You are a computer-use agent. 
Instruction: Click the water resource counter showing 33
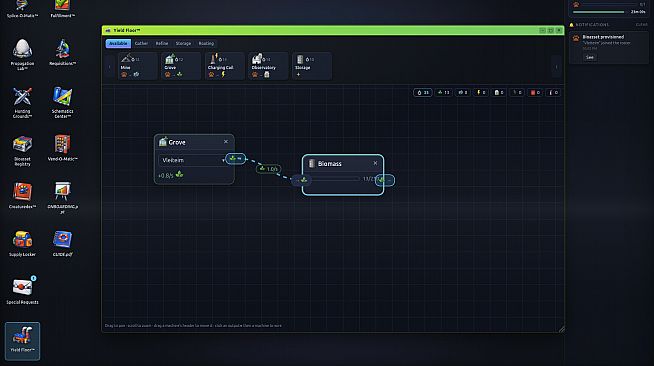click(423, 93)
